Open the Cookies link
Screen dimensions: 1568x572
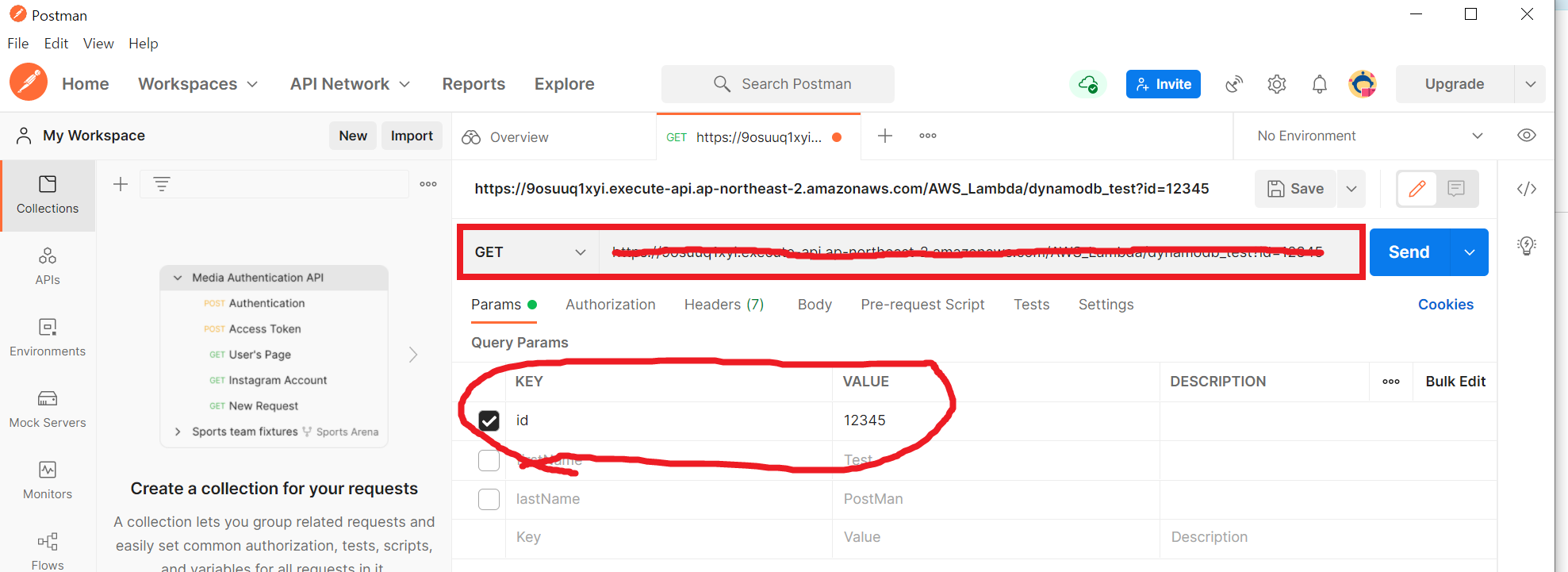pyautogui.click(x=1446, y=305)
